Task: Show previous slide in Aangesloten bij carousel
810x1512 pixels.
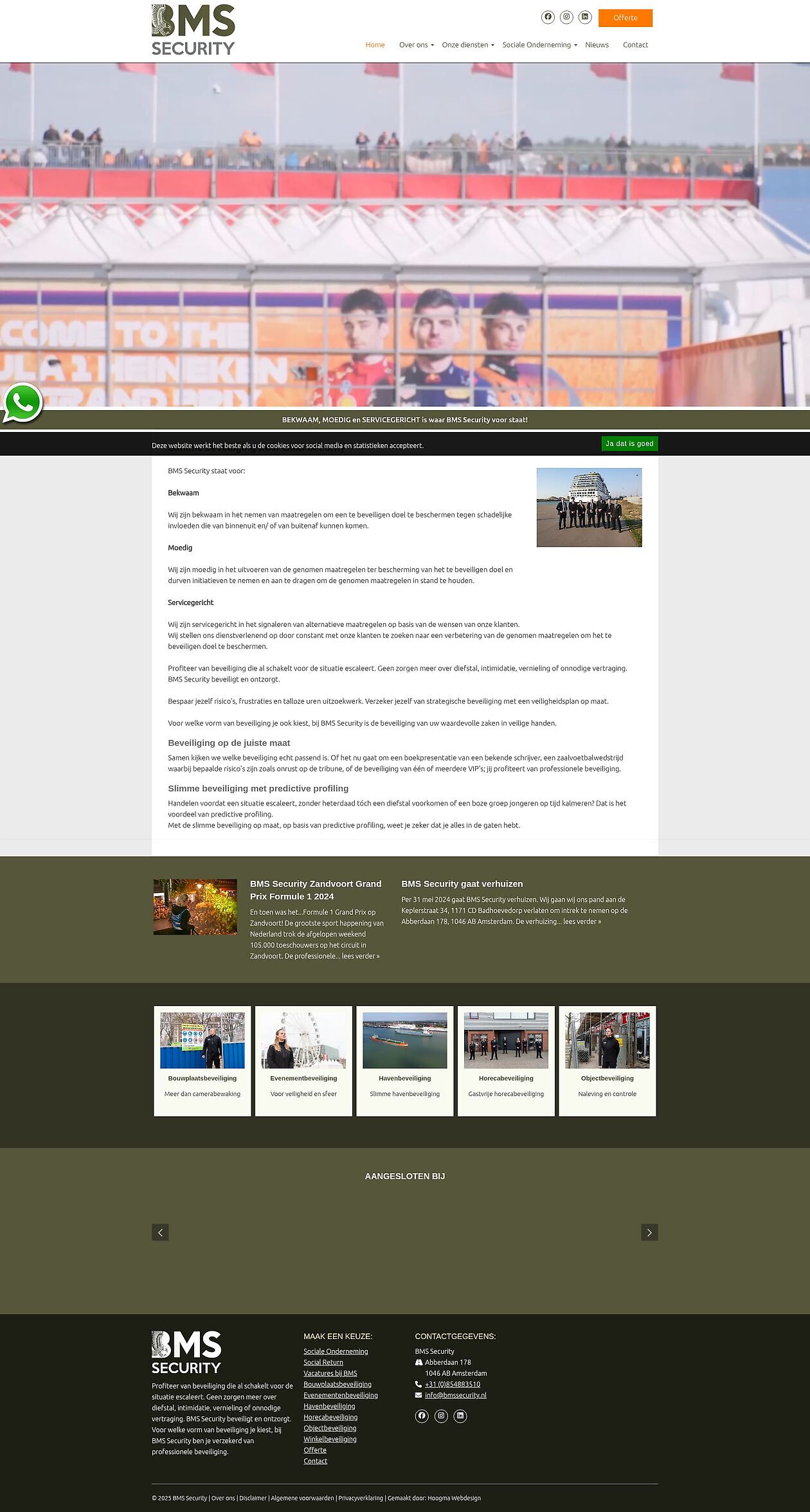Action: [160, 1232]
